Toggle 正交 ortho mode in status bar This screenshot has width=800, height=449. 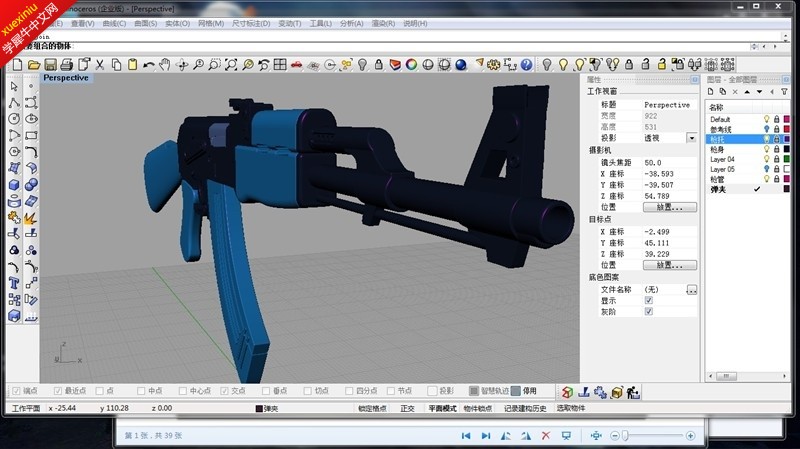[x=407, y=408]
